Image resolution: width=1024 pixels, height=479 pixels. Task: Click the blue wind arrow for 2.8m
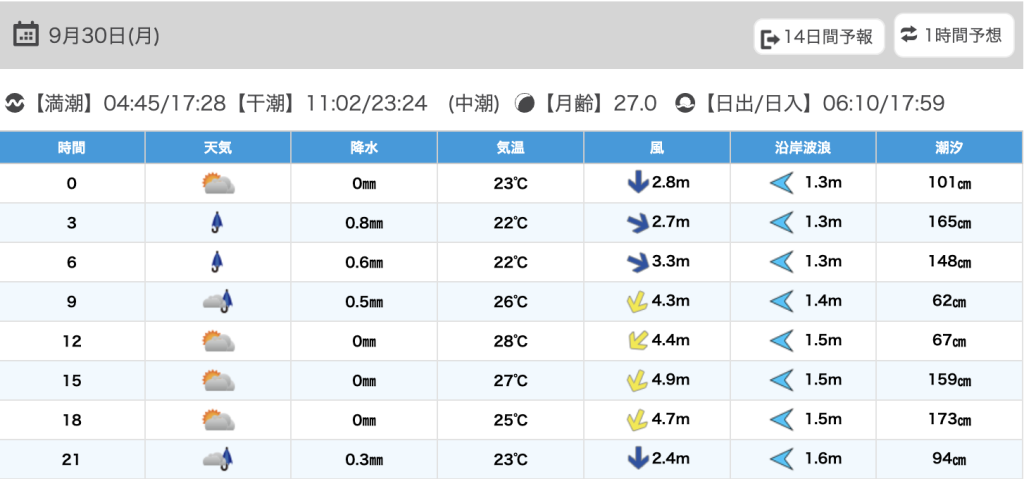point(636,183)
